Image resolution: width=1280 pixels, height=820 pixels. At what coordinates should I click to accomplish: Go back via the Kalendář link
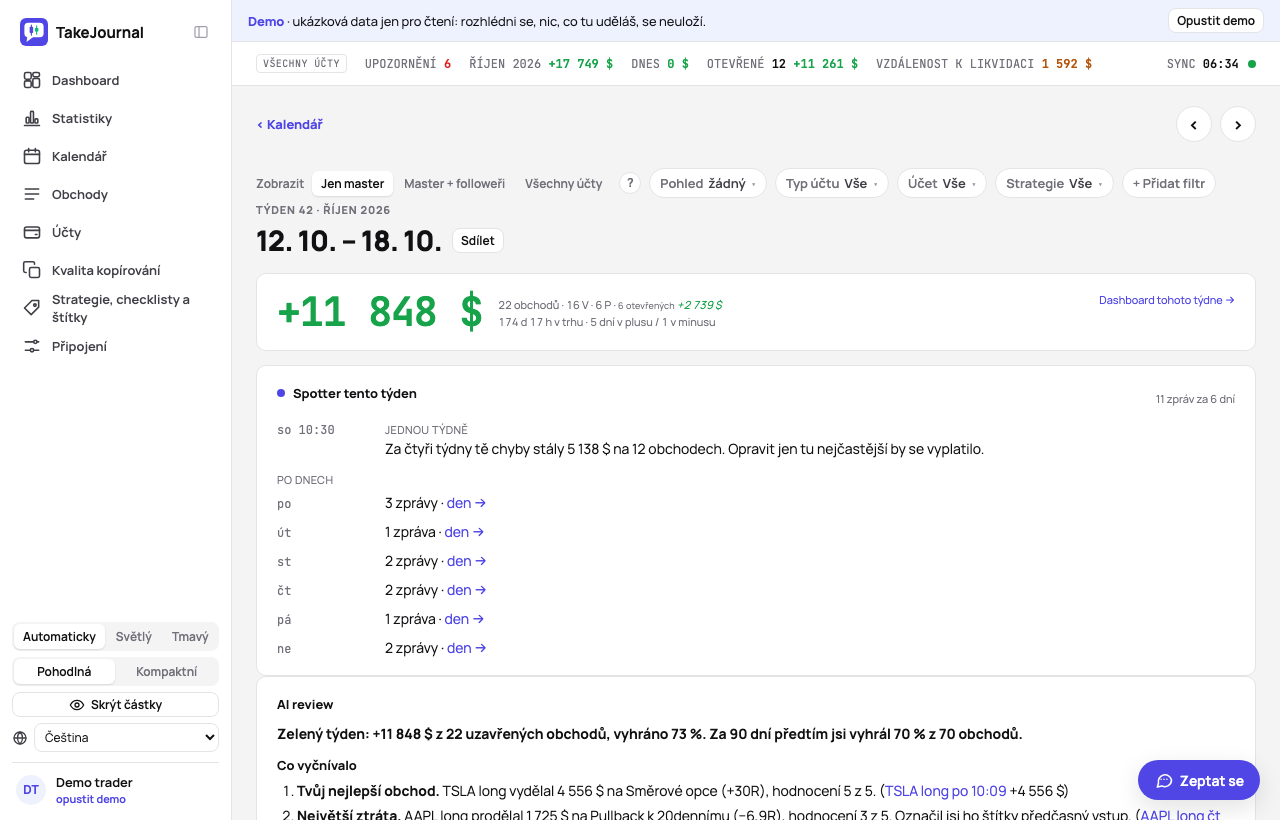tap(290, 125)
